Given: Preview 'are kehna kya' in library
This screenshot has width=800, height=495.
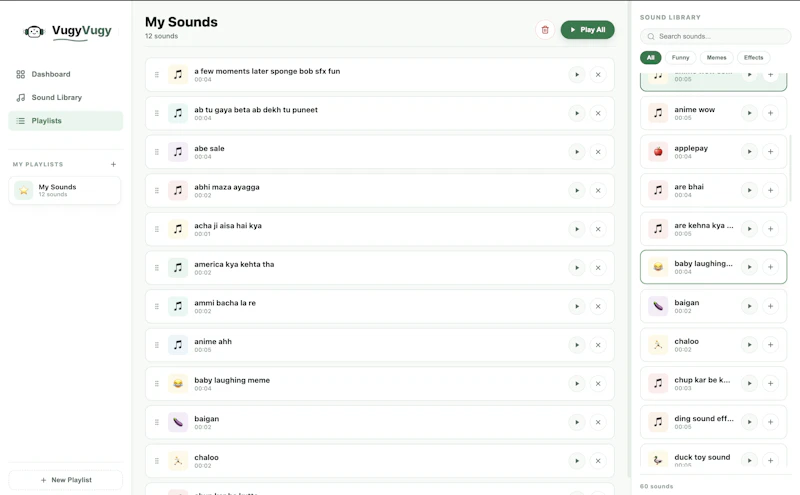Looking at the screenshot, I should (x=749, y=229).
